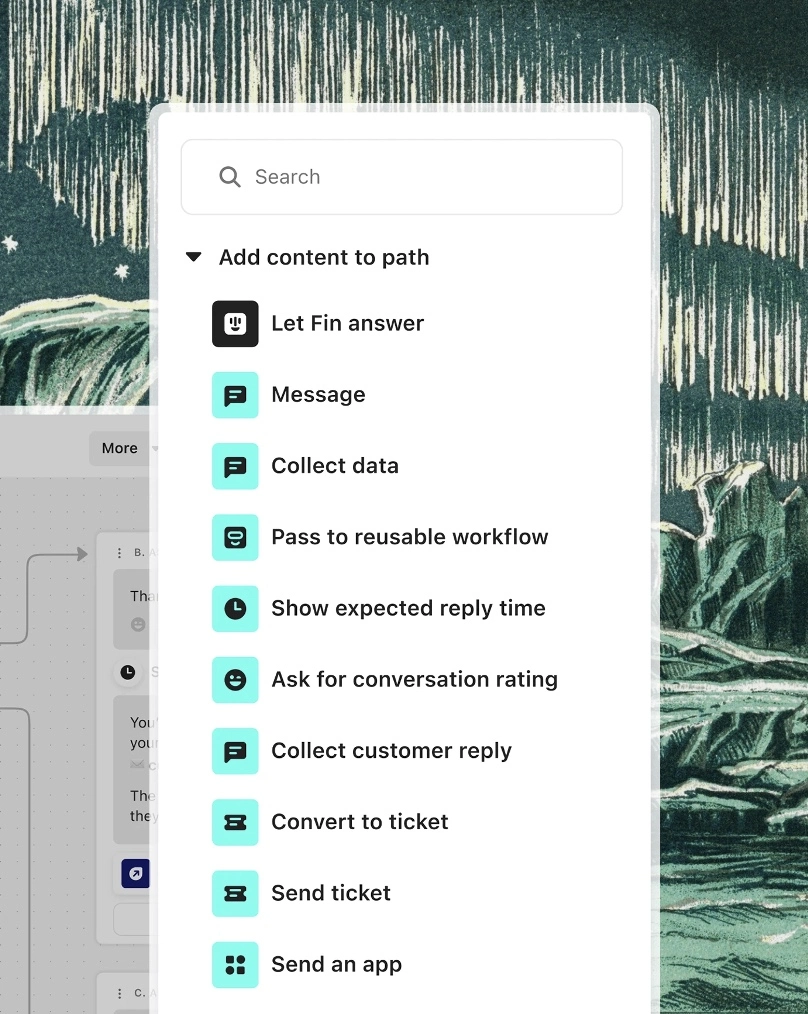The image size is (808, 1014).
Task: Click the Collect customer reply icon
Action: [x=235, y=751]
